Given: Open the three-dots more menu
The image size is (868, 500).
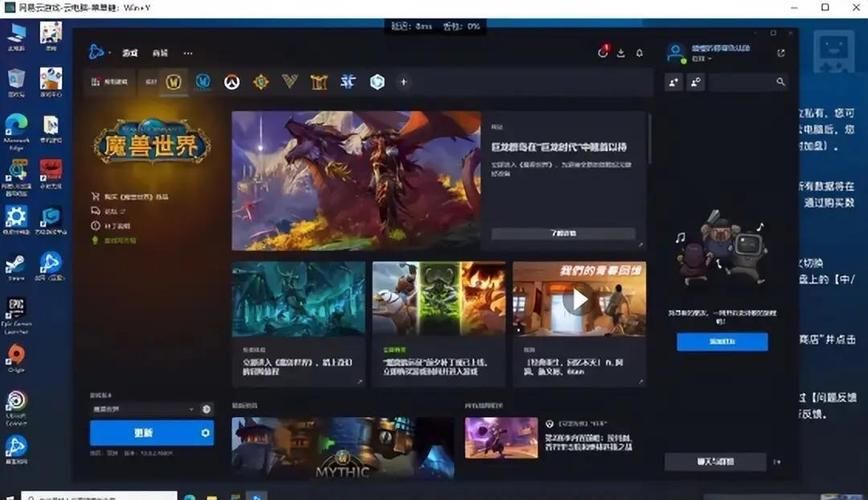Looking at the screenshot, I should click(x=188, y=53).
